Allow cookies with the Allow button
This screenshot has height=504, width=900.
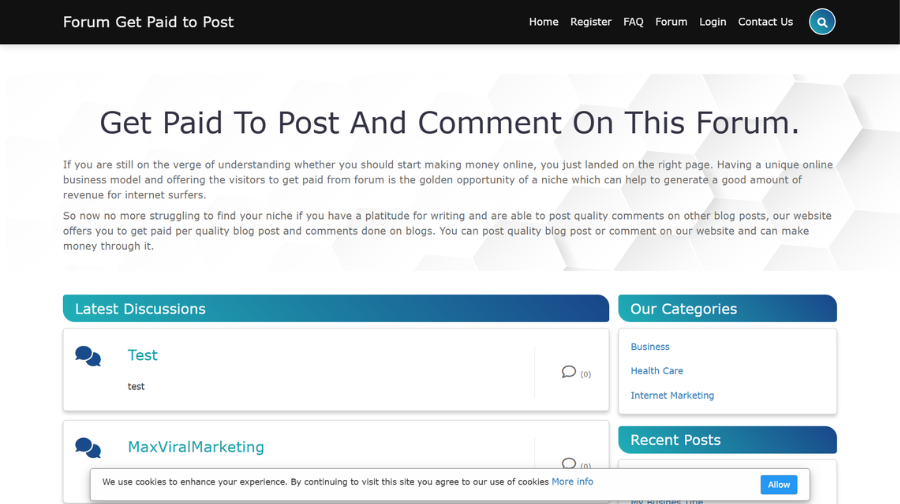(779, 484)
